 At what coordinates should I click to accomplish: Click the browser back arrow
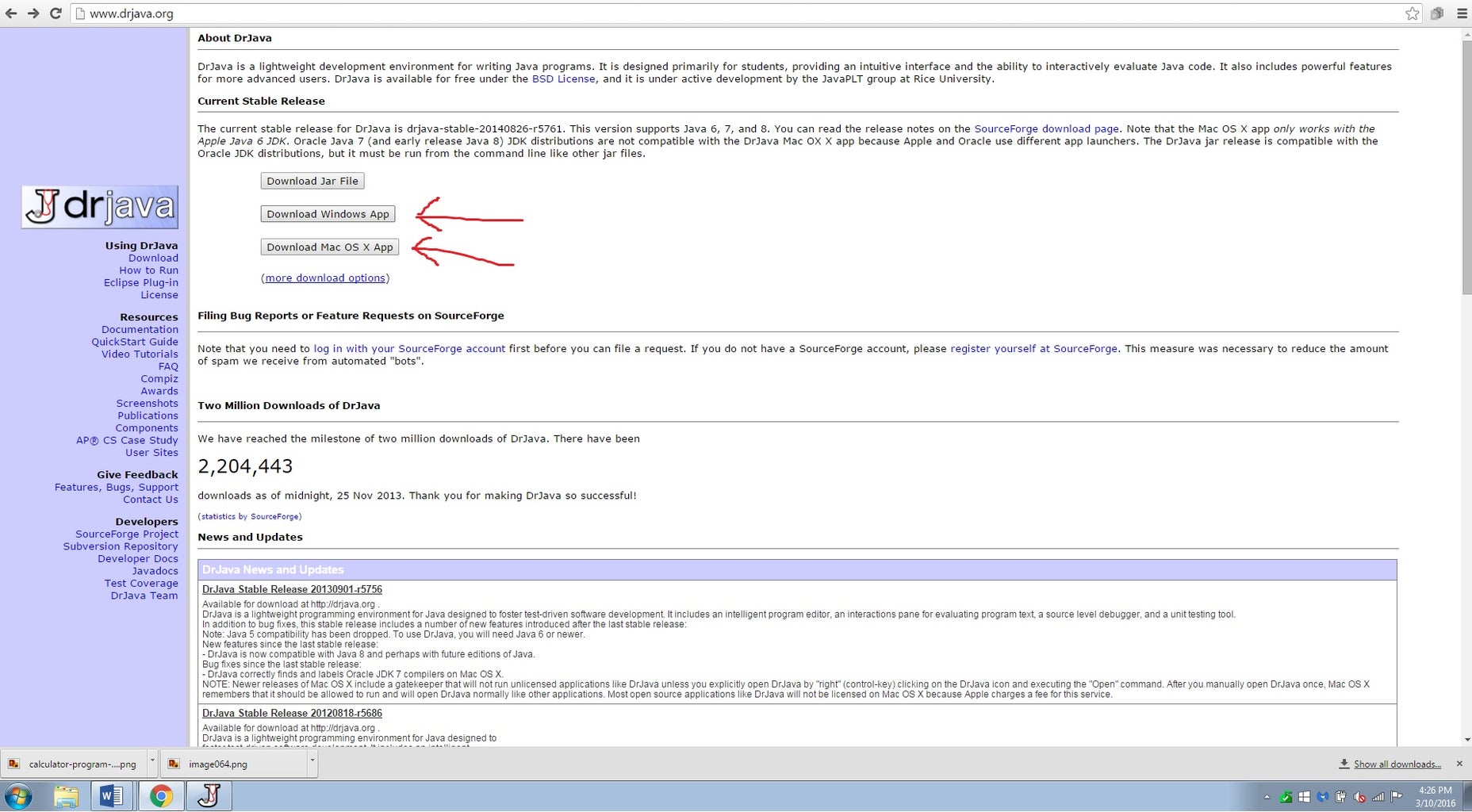(x=11, y=13)
